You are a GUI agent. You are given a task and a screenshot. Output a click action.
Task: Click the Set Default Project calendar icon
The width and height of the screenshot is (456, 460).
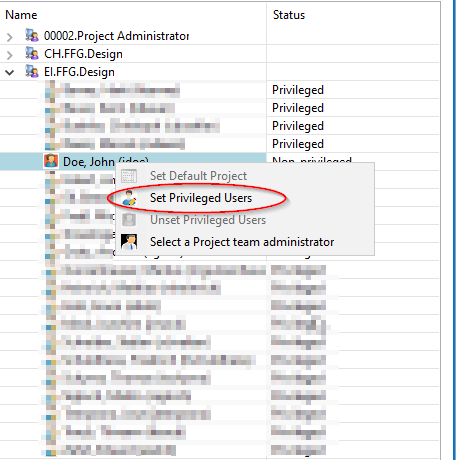tap(129, 176)
